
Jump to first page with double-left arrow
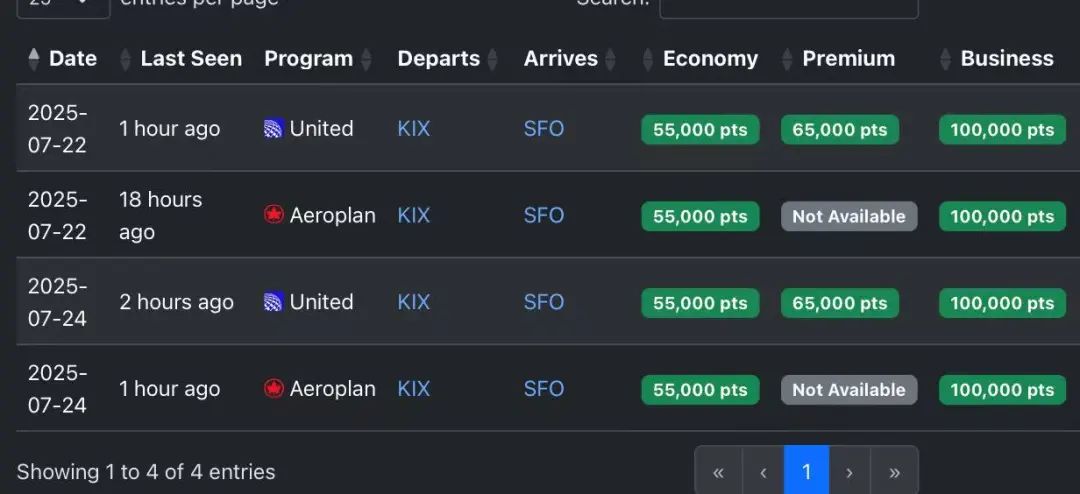(718, 471)
